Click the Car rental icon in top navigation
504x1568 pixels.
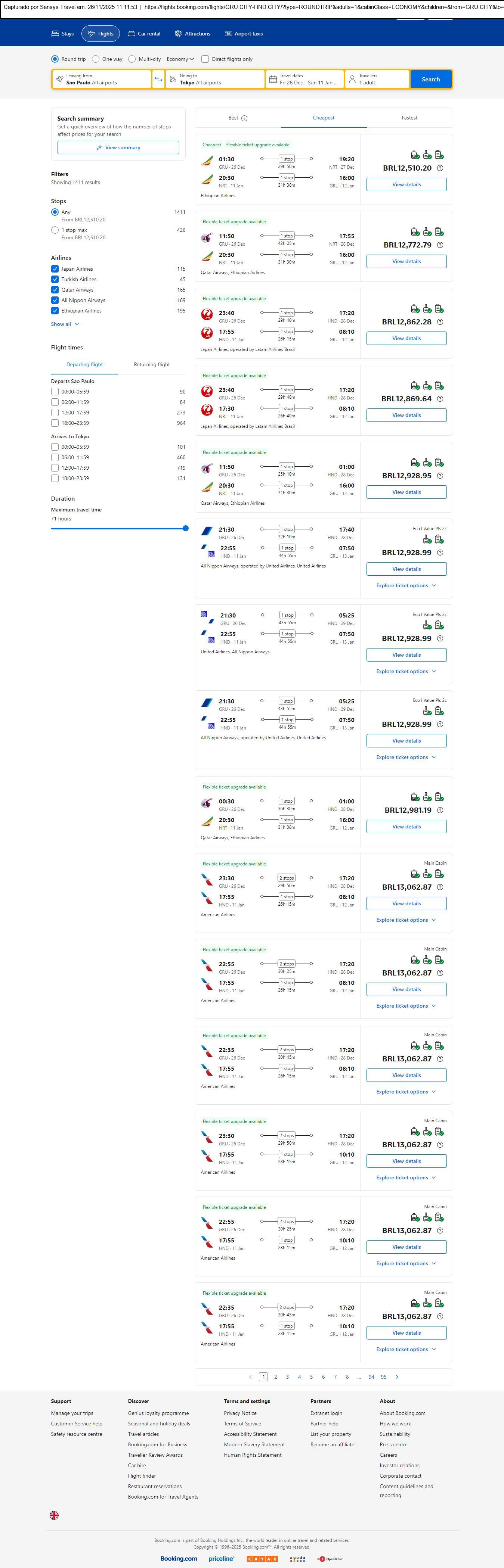tap(131, 34)
